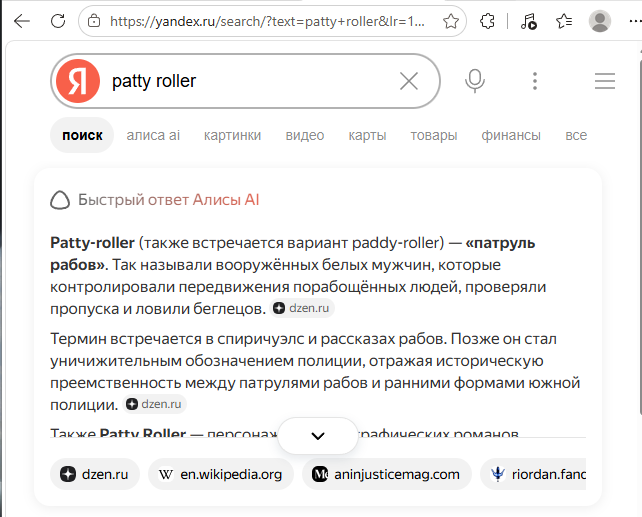The height and width of the screenshot is (517, 642).
Task: Add page to favorites with the star icon
Action: click(451, 21)
